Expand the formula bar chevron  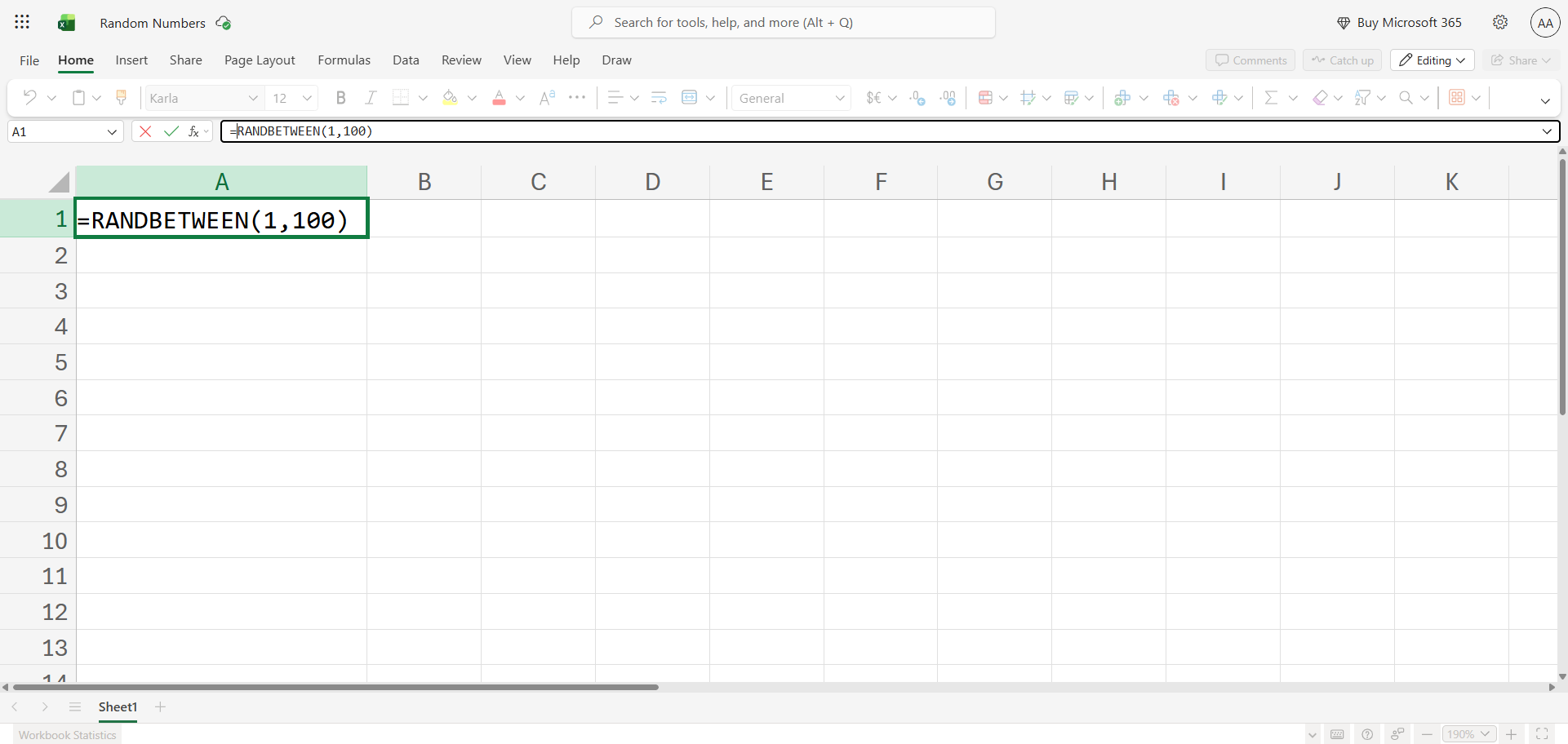(x=1547, y=131)
